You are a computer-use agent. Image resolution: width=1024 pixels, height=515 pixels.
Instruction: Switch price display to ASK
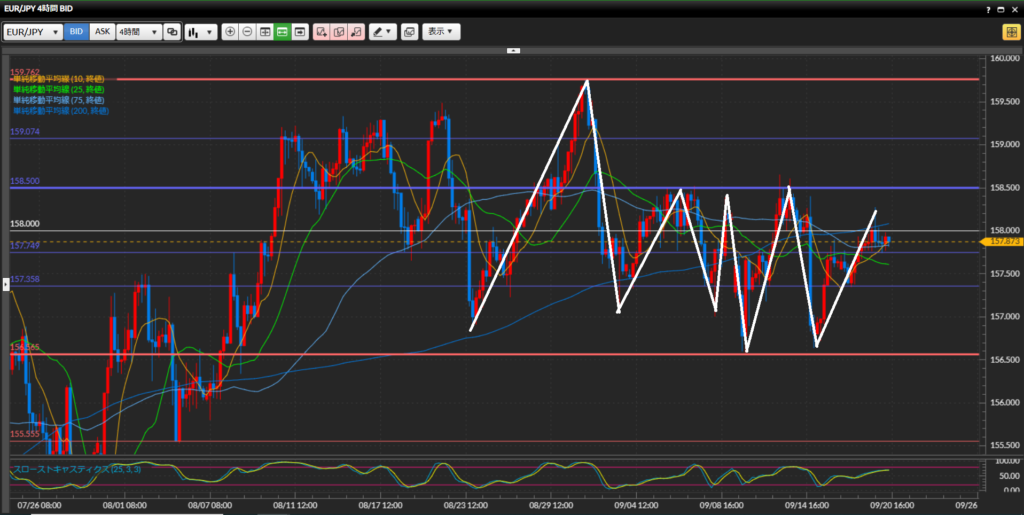coord(102,32)
